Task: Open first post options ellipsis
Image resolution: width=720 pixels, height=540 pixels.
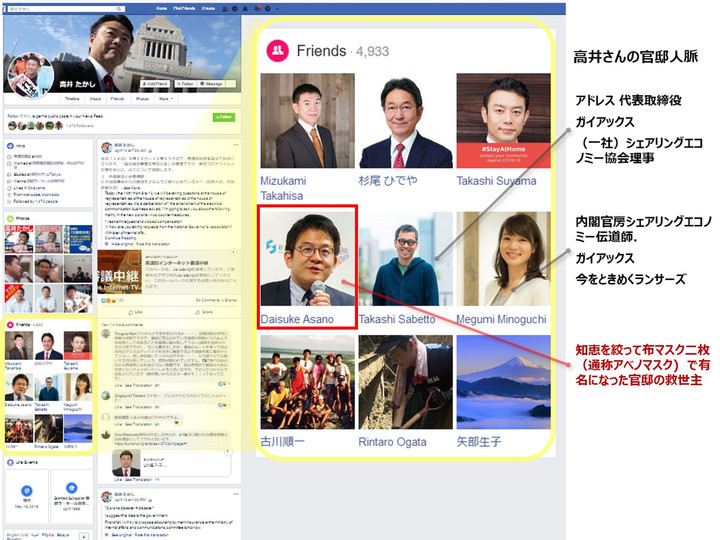Action: (x=236, y=145)
